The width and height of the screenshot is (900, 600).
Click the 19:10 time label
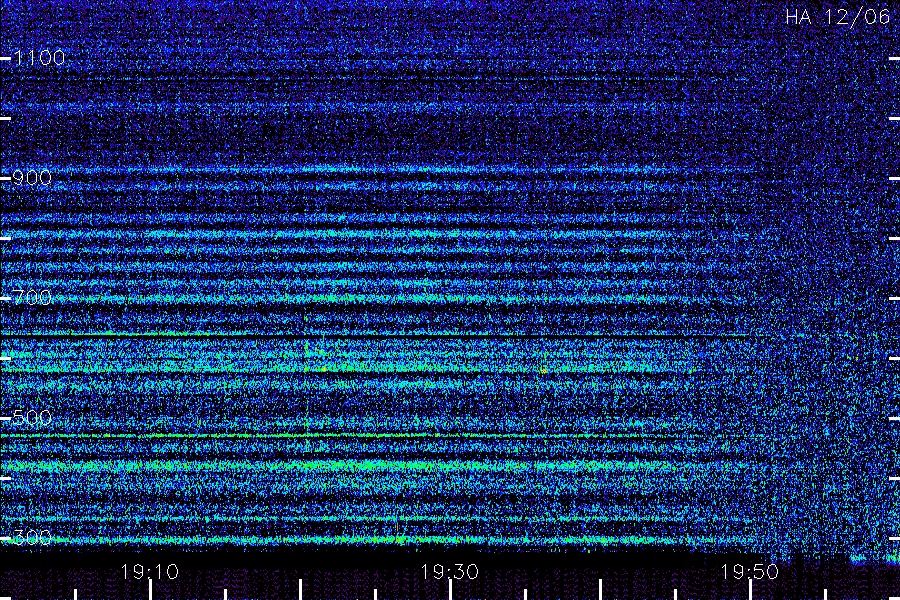(150, 572)
